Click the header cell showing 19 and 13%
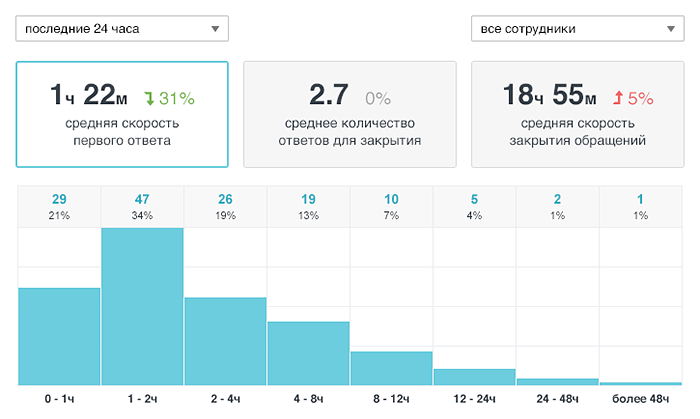The width and height of the screenshot is (700, 419). pos(308,207)
